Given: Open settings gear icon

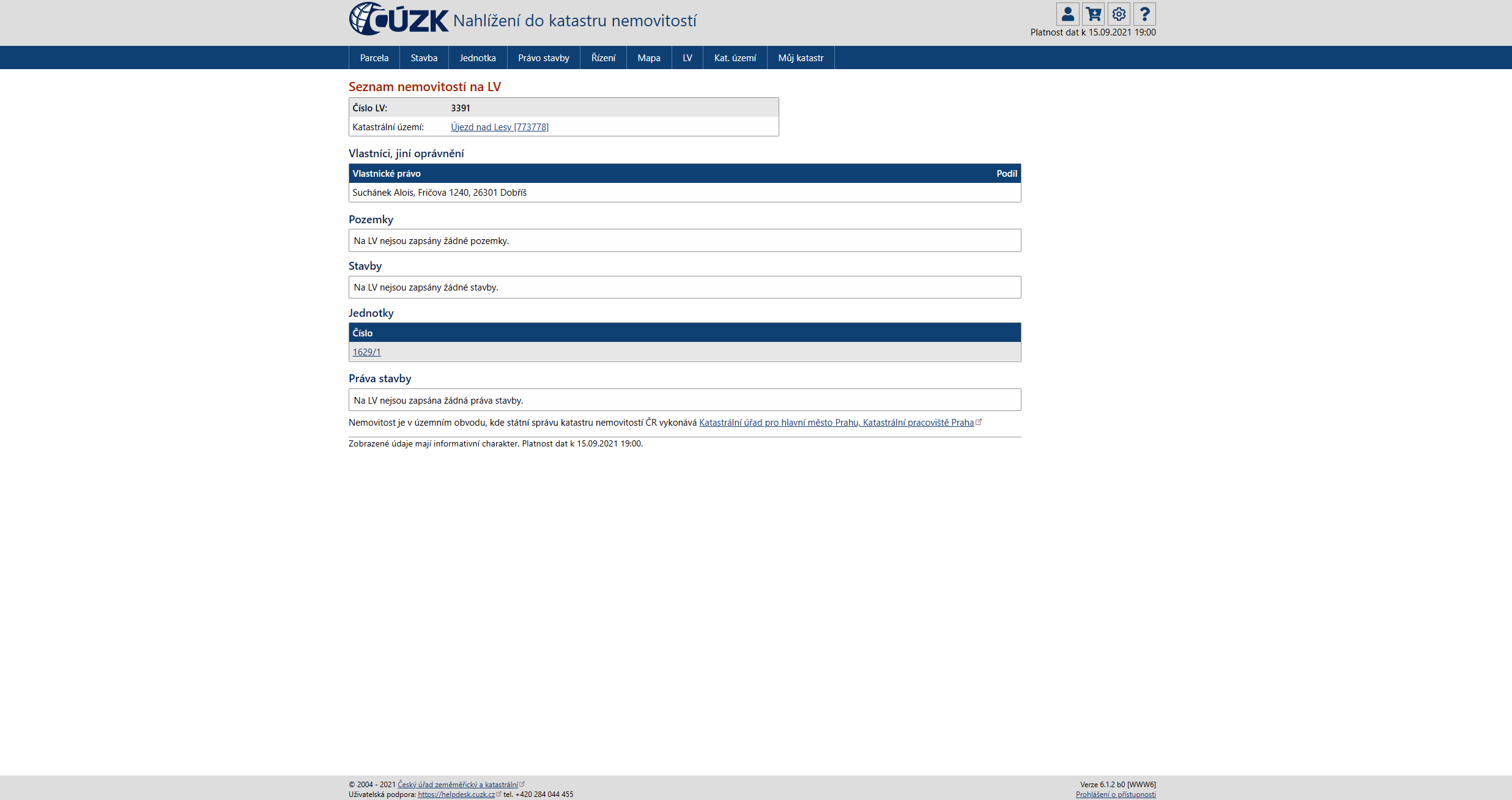Looking at the screenshot, I should click(1119, 14).
